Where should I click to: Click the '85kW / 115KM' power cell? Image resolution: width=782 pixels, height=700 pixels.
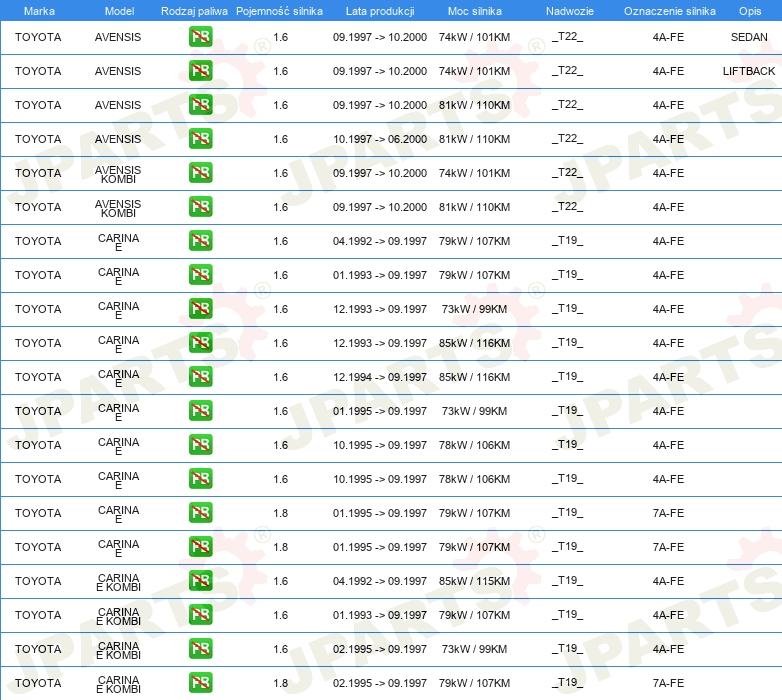click(474, 581)
